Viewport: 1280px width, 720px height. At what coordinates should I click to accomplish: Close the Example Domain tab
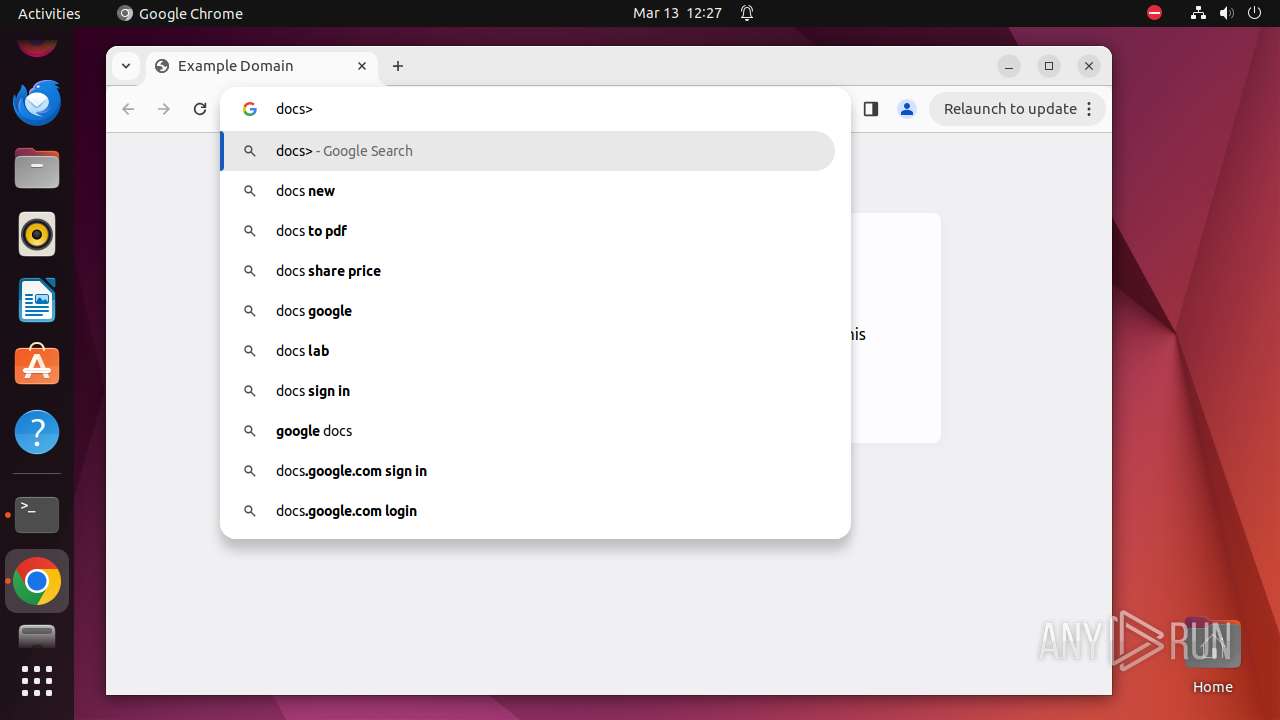(x=362, y=66)
